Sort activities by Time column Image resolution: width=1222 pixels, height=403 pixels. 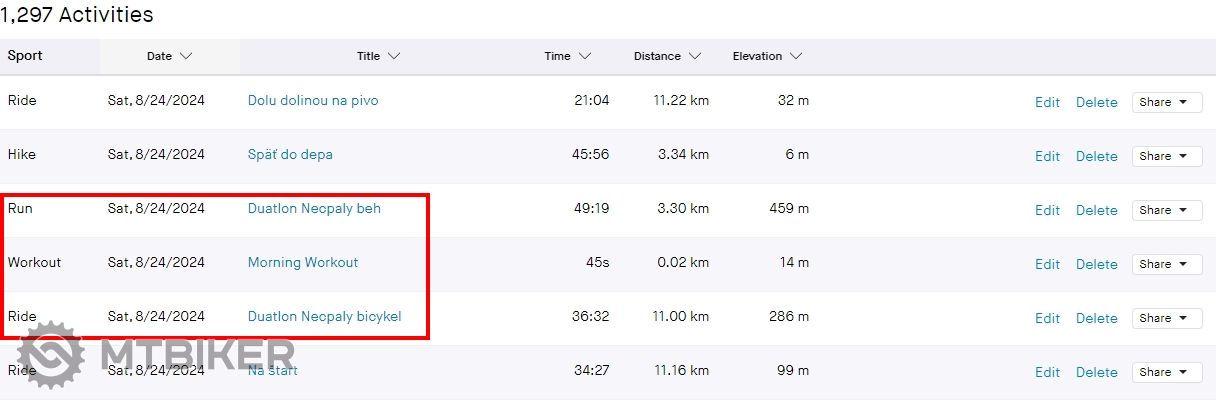pos(567,57)
